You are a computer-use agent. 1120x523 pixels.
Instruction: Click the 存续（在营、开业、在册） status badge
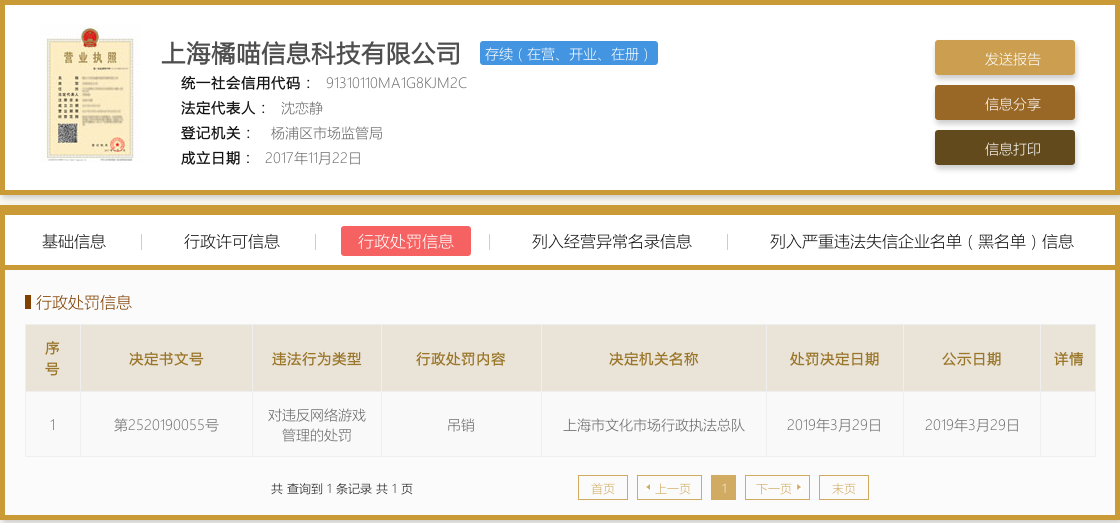pyautogui.click(x=568, y=54)
